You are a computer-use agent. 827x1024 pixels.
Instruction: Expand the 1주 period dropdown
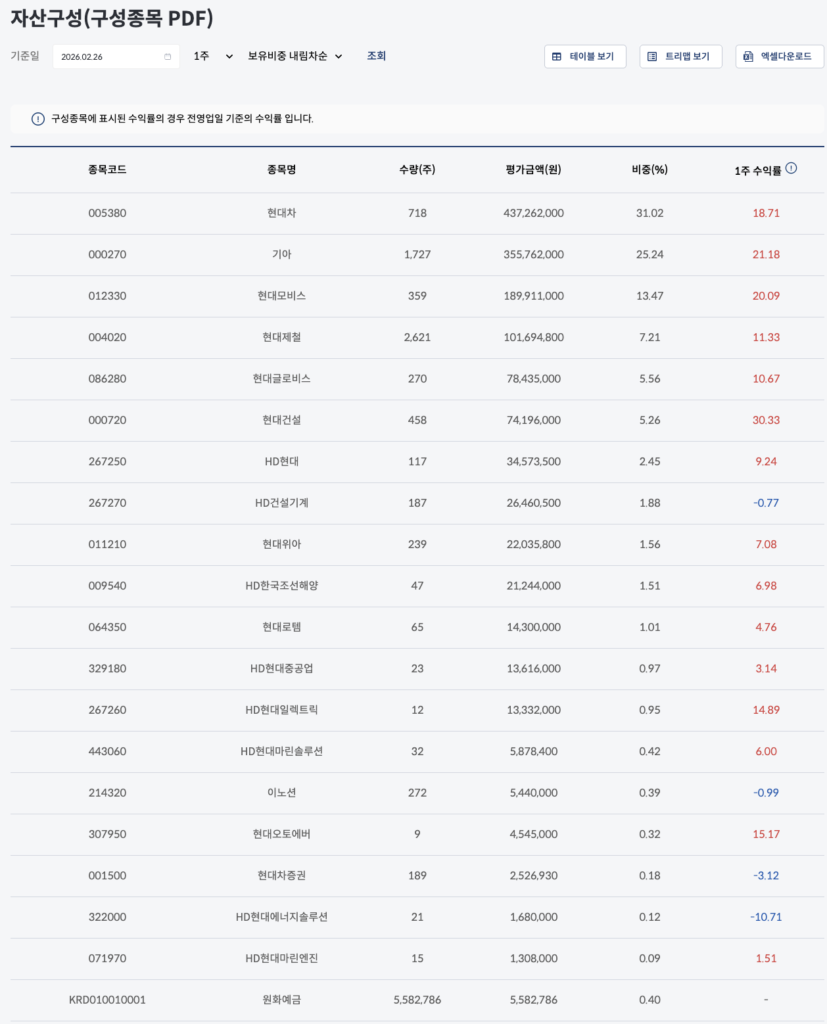point(213,56)
